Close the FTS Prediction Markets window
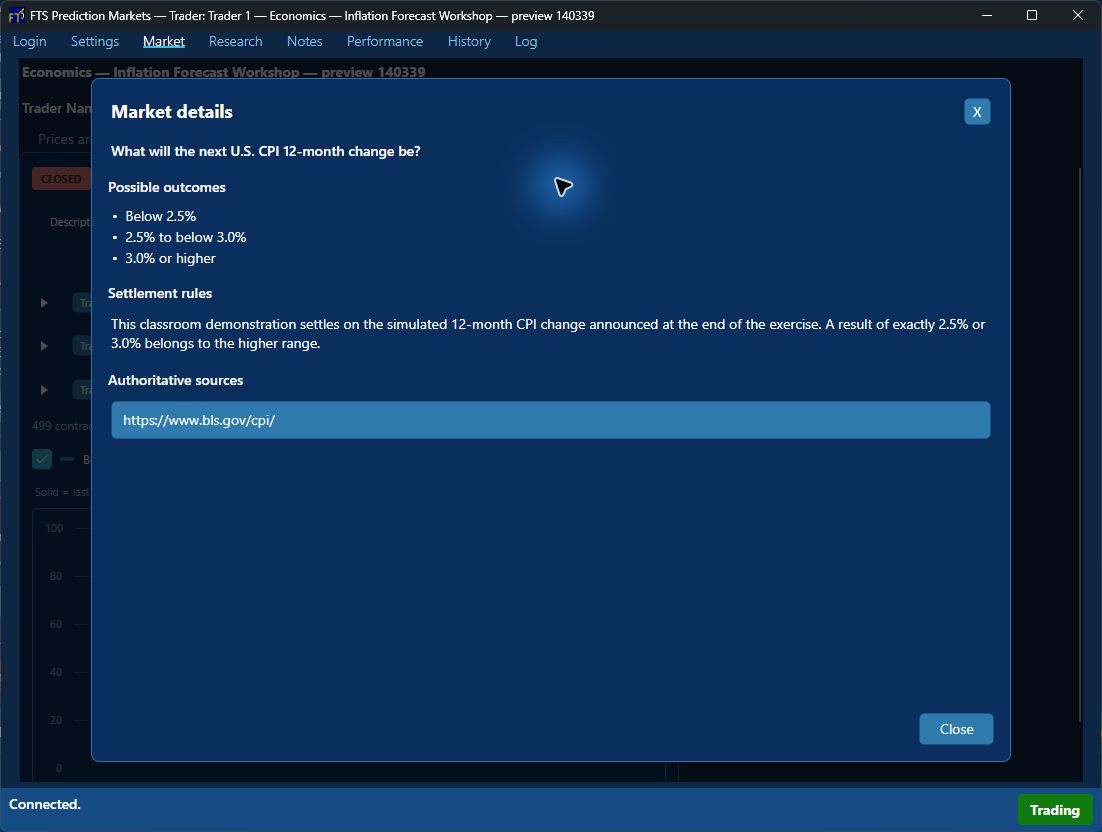 (1077, 15)
